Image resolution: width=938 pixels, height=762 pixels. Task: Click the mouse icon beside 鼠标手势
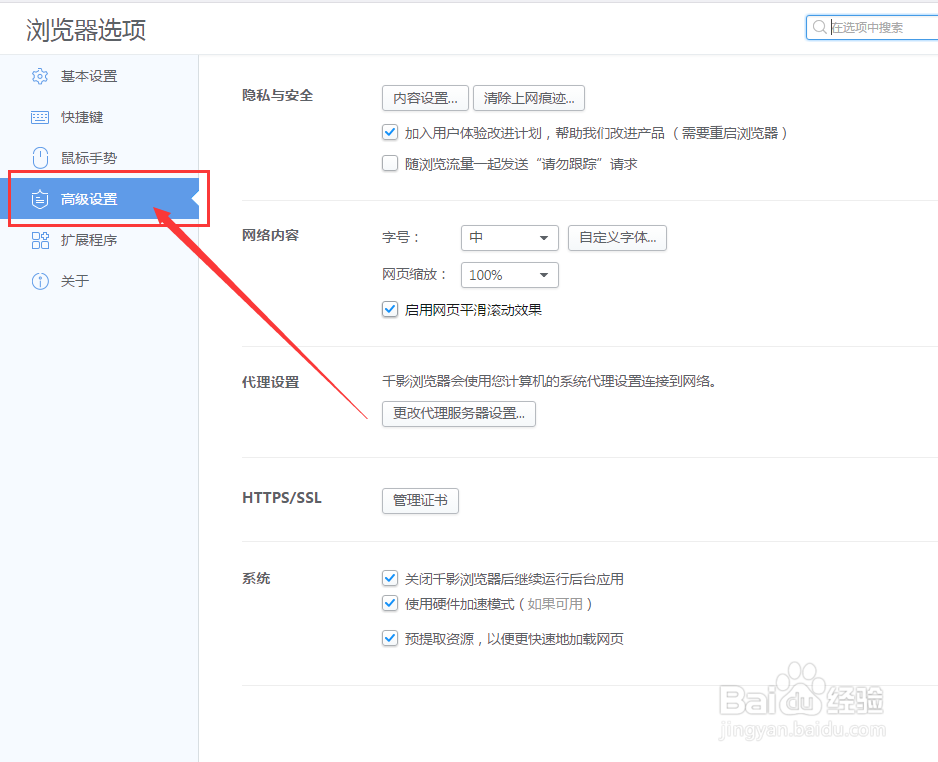[x=40, y=158]
